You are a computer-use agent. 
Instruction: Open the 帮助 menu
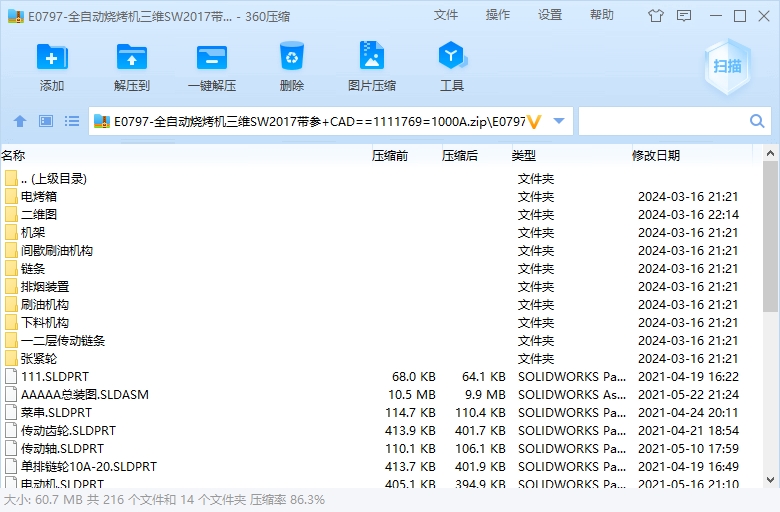(x=602, y=15)
